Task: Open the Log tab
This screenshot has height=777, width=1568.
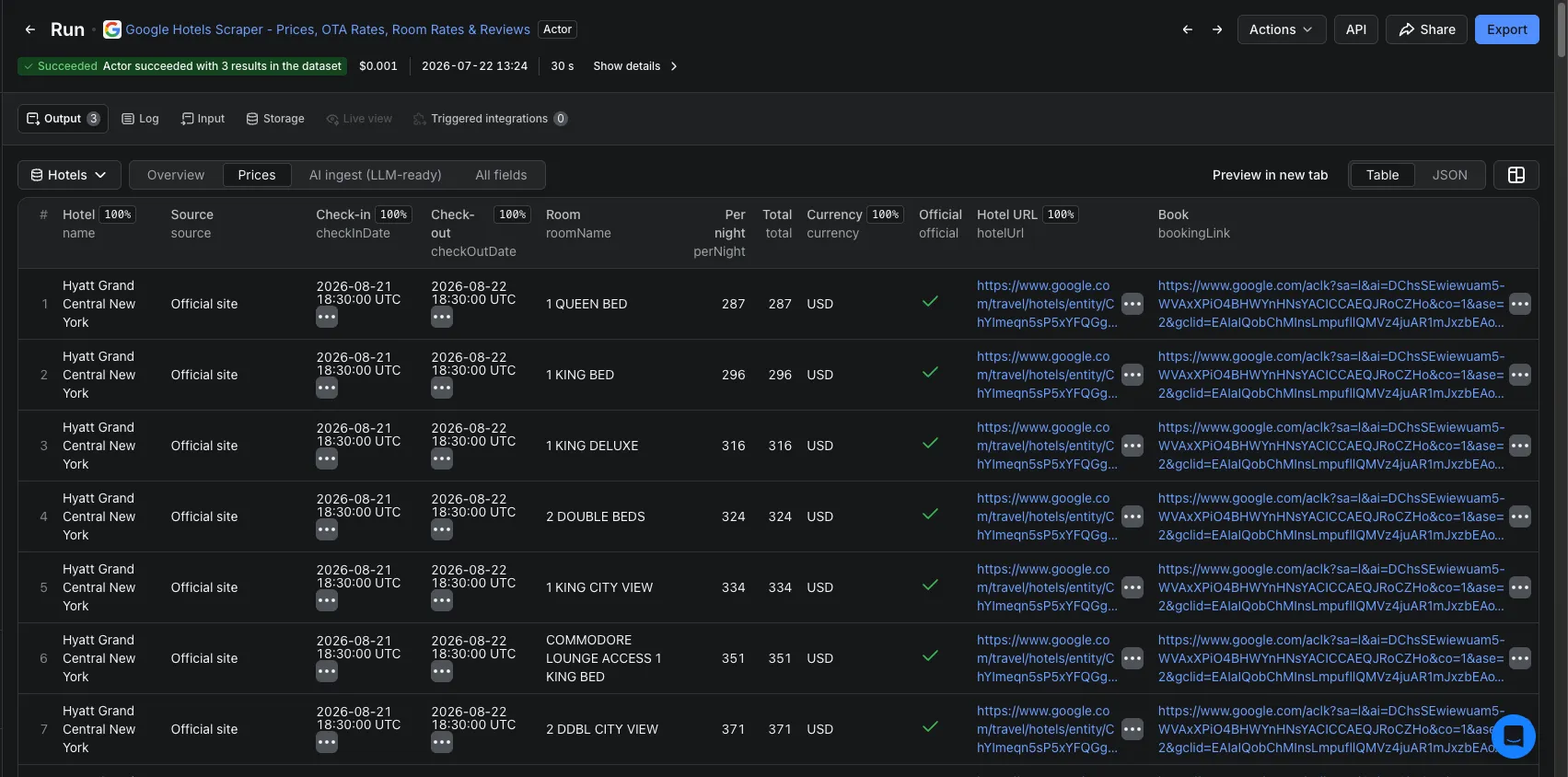Action: tap(141, 119)
